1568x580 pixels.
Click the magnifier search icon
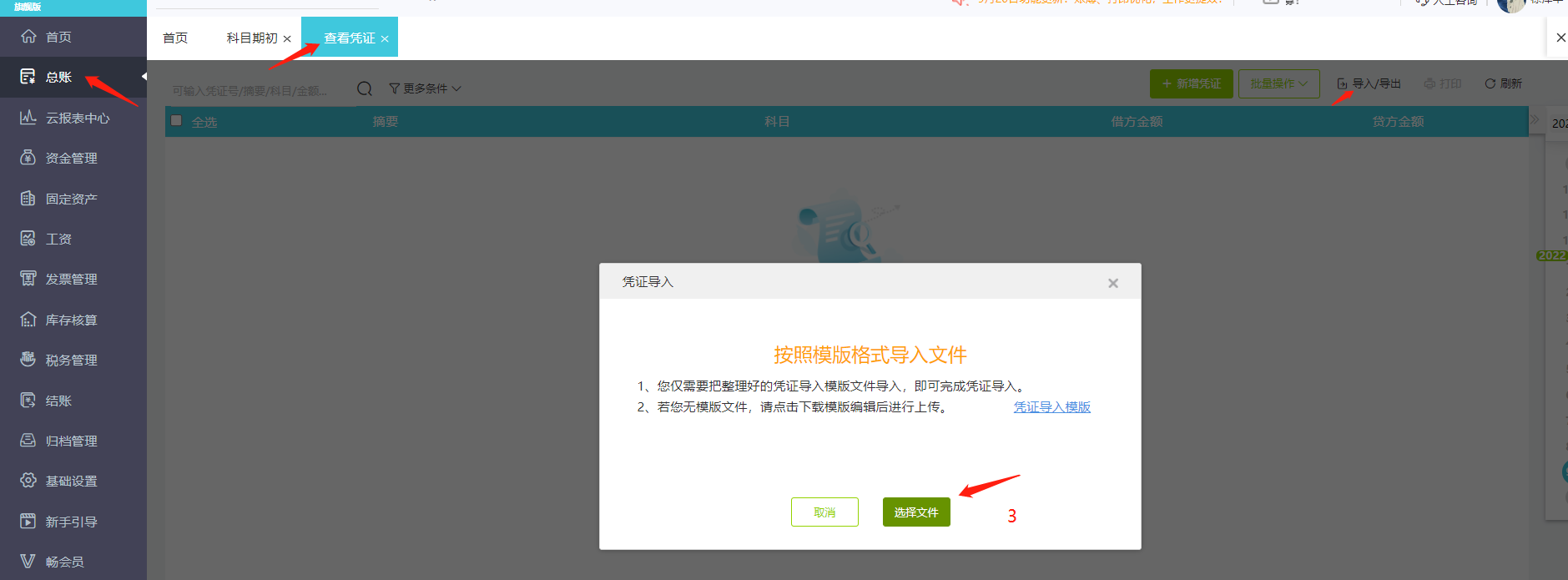click(x=365, y=88)
